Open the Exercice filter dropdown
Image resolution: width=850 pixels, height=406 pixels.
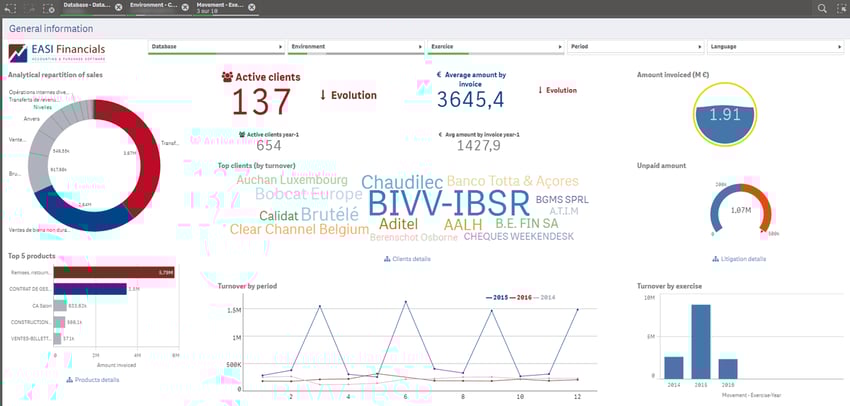click(496, 47)
